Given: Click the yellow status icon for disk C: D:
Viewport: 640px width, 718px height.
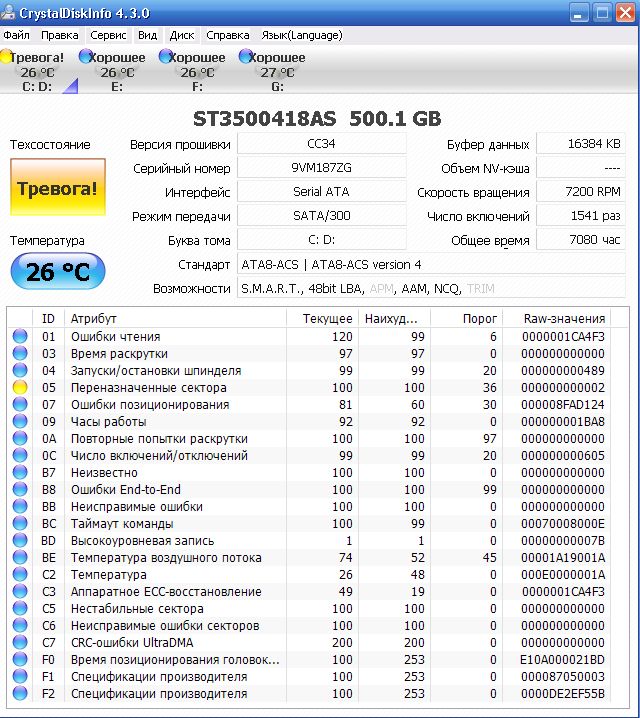Looking at the screenshot, I should coord(6,56).
